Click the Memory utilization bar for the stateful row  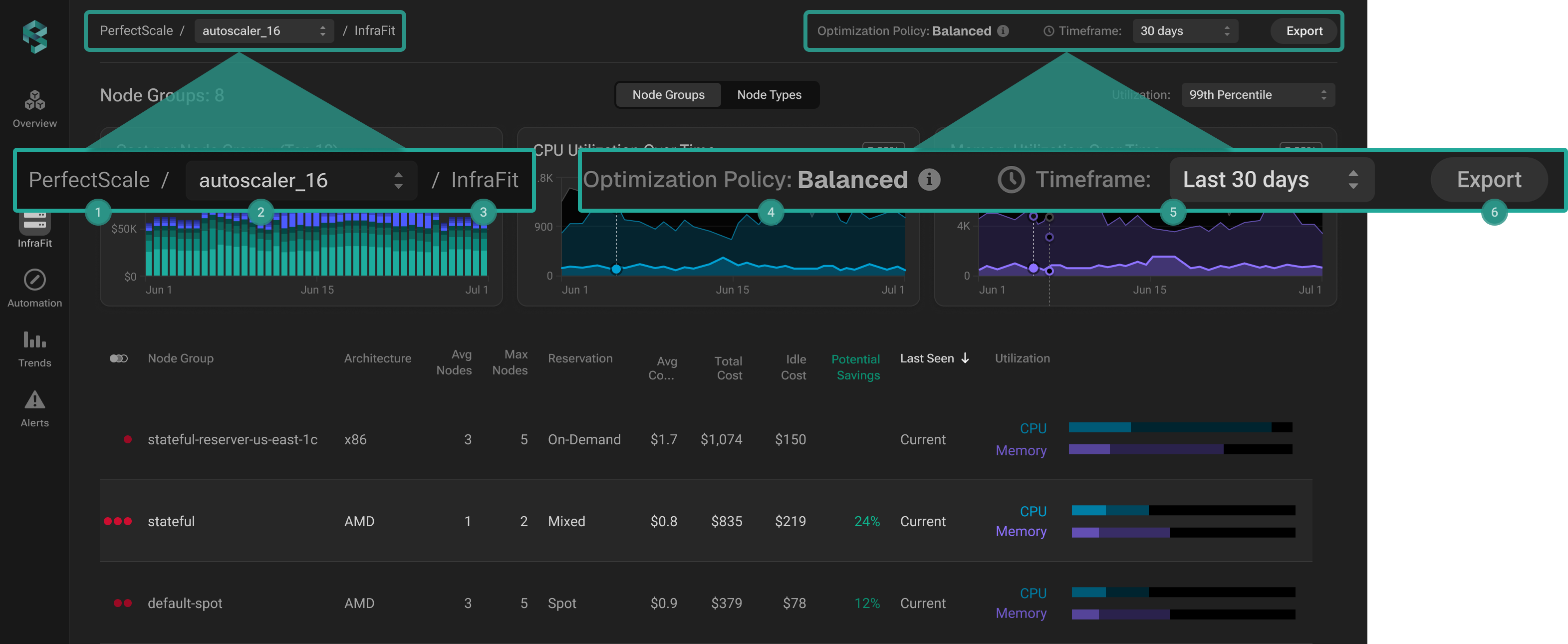point(1183,533)
